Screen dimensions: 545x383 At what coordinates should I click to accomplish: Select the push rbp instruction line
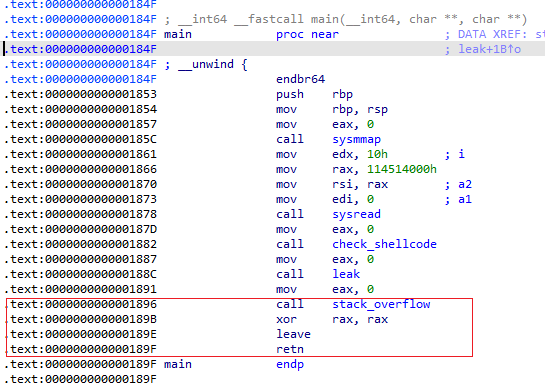[315, 94]
